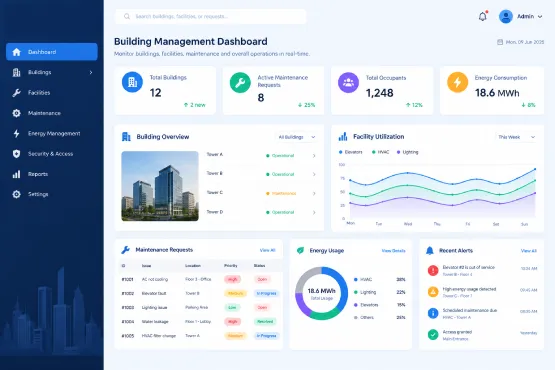Viewport: 555px width, 370px height.
Task: Click Elevator #2 out of service alert text
Action: [x=469, y=267]
